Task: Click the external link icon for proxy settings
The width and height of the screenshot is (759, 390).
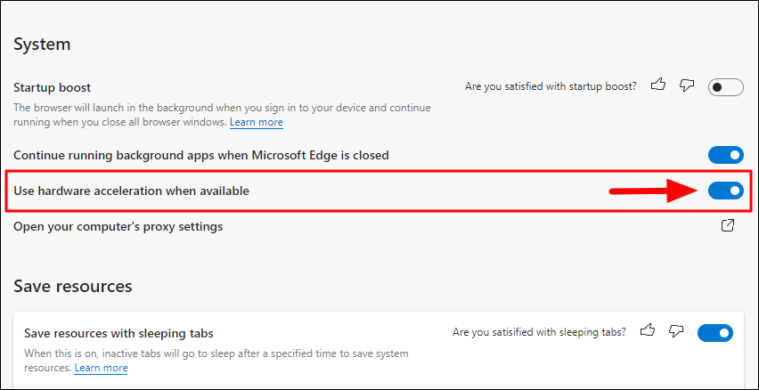Action: (728, 225)
